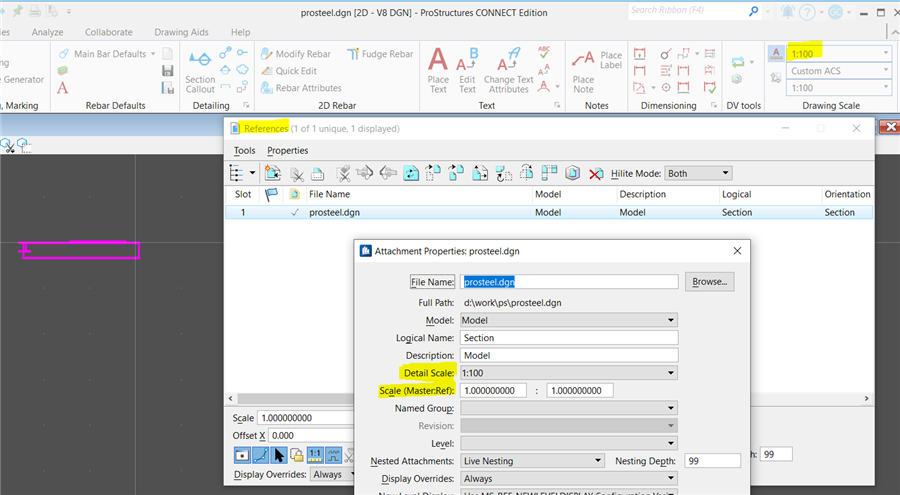Open the Tools menu in References
900x495 pixels.
(245, 150)
